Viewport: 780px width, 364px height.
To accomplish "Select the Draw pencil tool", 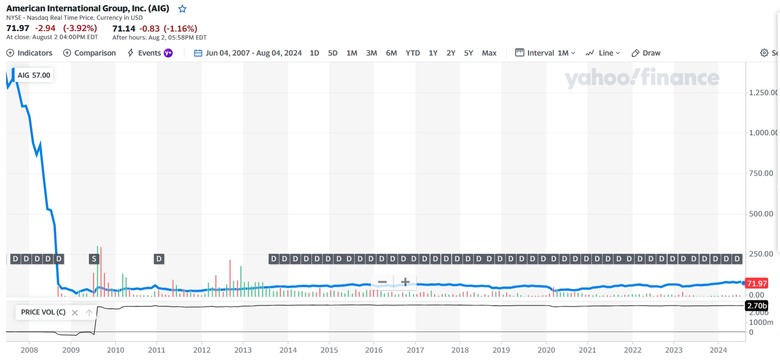I will (646, 53).
